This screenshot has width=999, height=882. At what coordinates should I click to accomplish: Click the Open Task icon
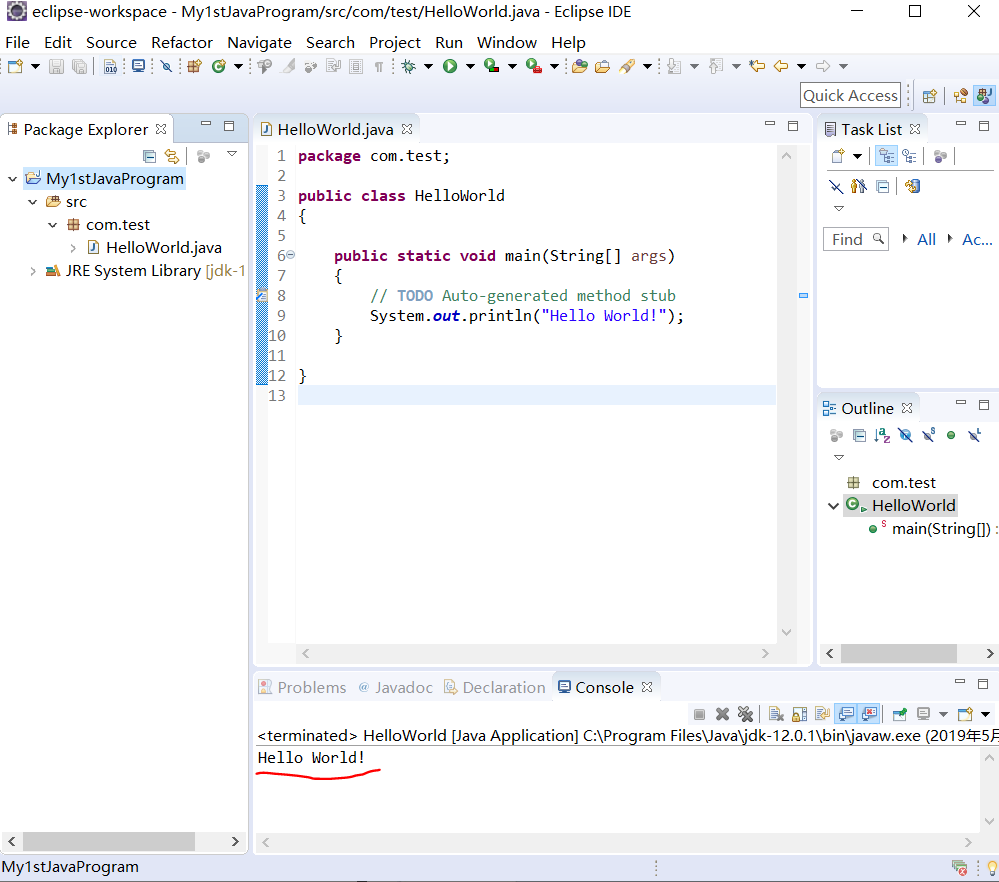pyautogui.click(x=602, y=66)
